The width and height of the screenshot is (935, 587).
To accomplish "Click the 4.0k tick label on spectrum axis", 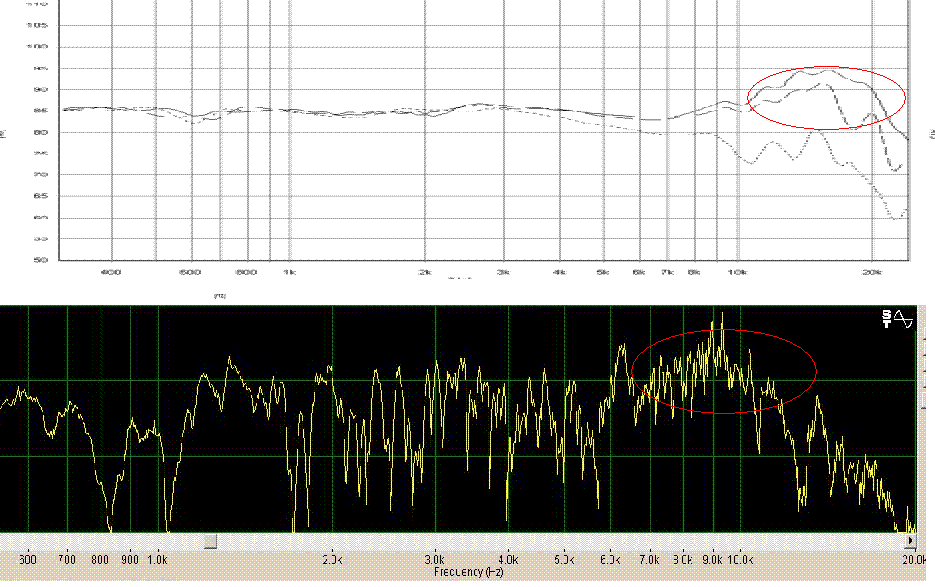I will (508, 560).
